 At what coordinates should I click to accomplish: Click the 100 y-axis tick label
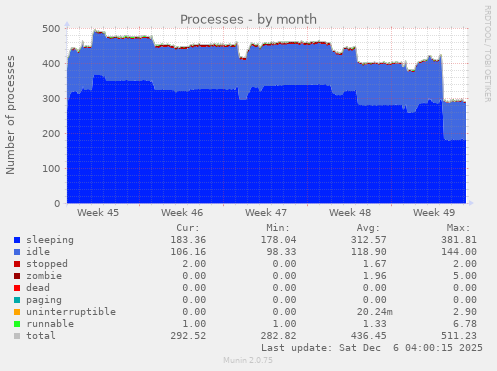(x=51, y=169)
